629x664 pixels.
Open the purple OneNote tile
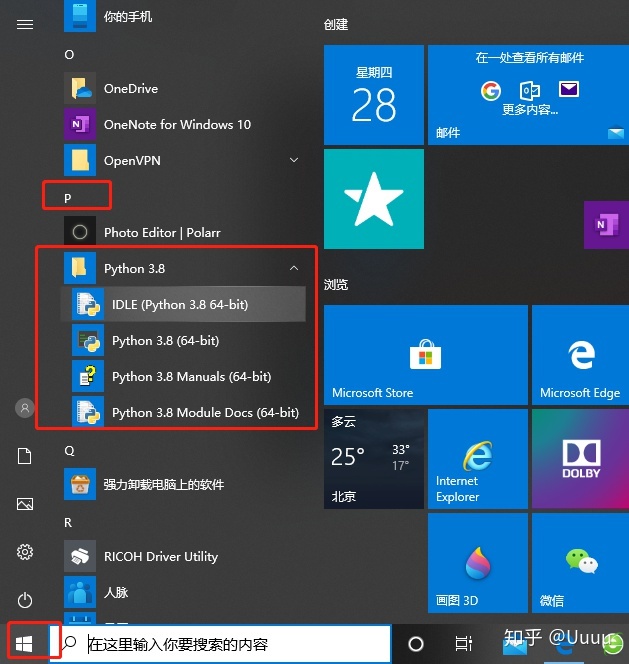[607, 225]
